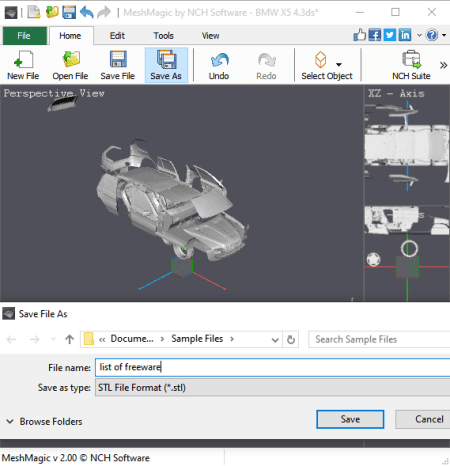
Task: Open the File menu tab
Action: tap(25, 36)
